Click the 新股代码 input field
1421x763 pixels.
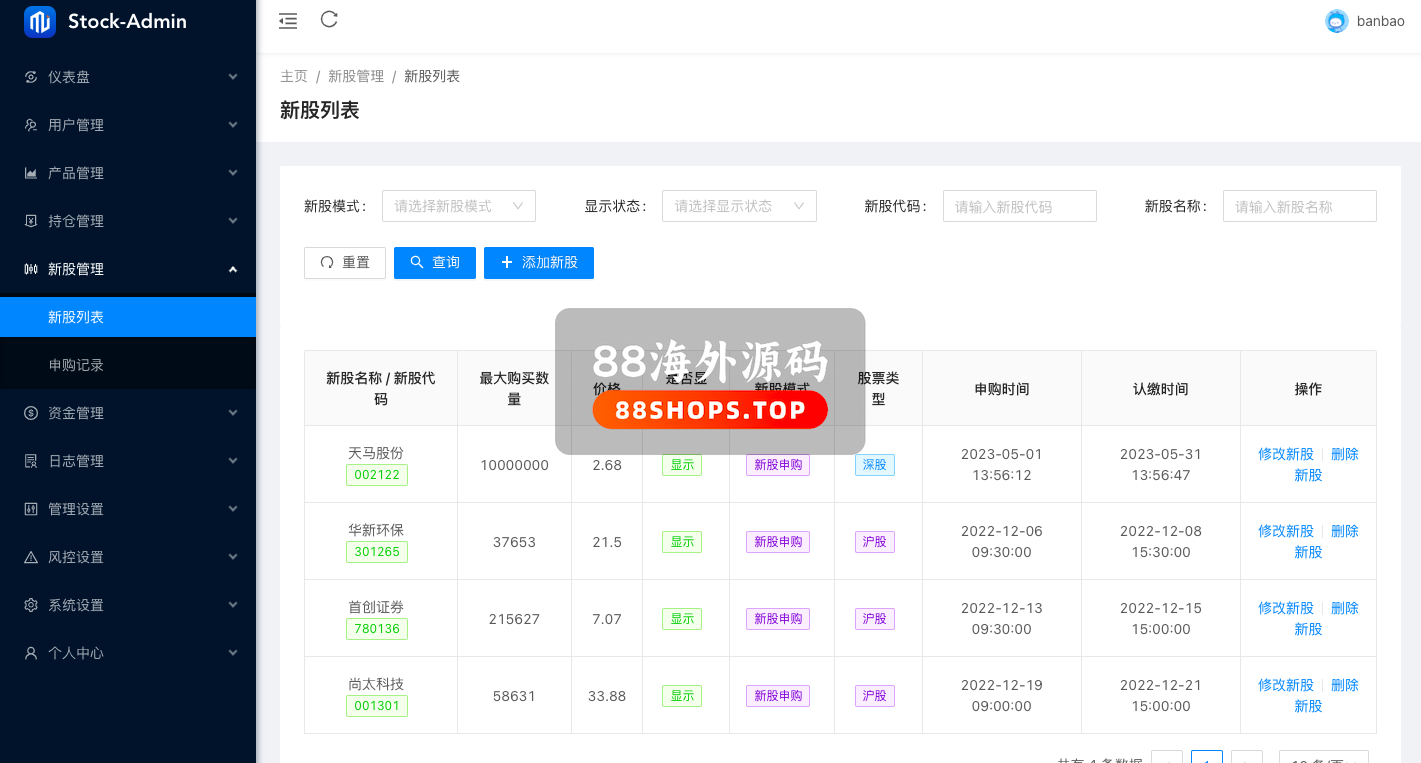coord(1019,206)
